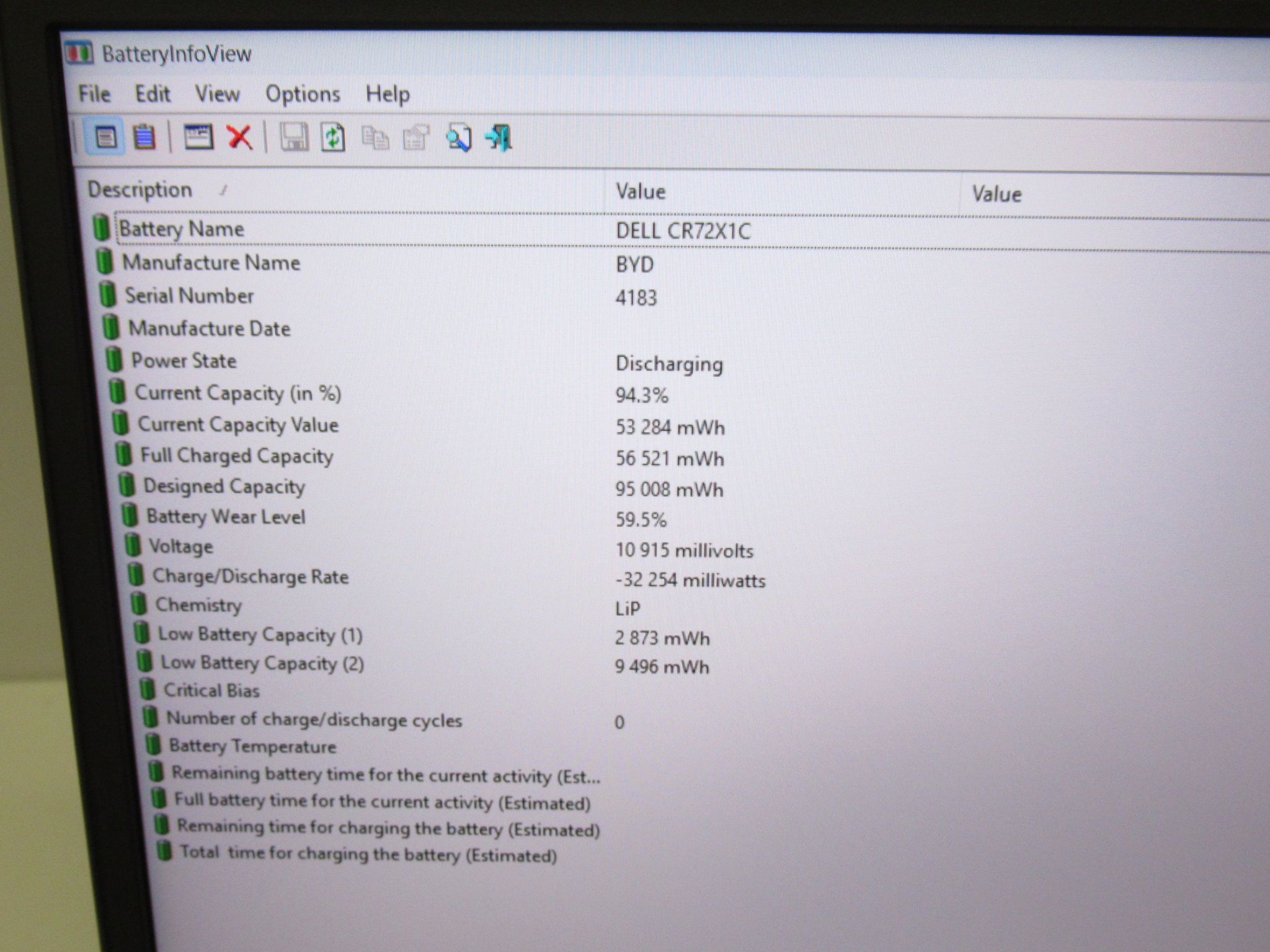This screenshot has width=1270, height=952.
Task: Click the battery icon beside Power State
Action: coord(114,359)
